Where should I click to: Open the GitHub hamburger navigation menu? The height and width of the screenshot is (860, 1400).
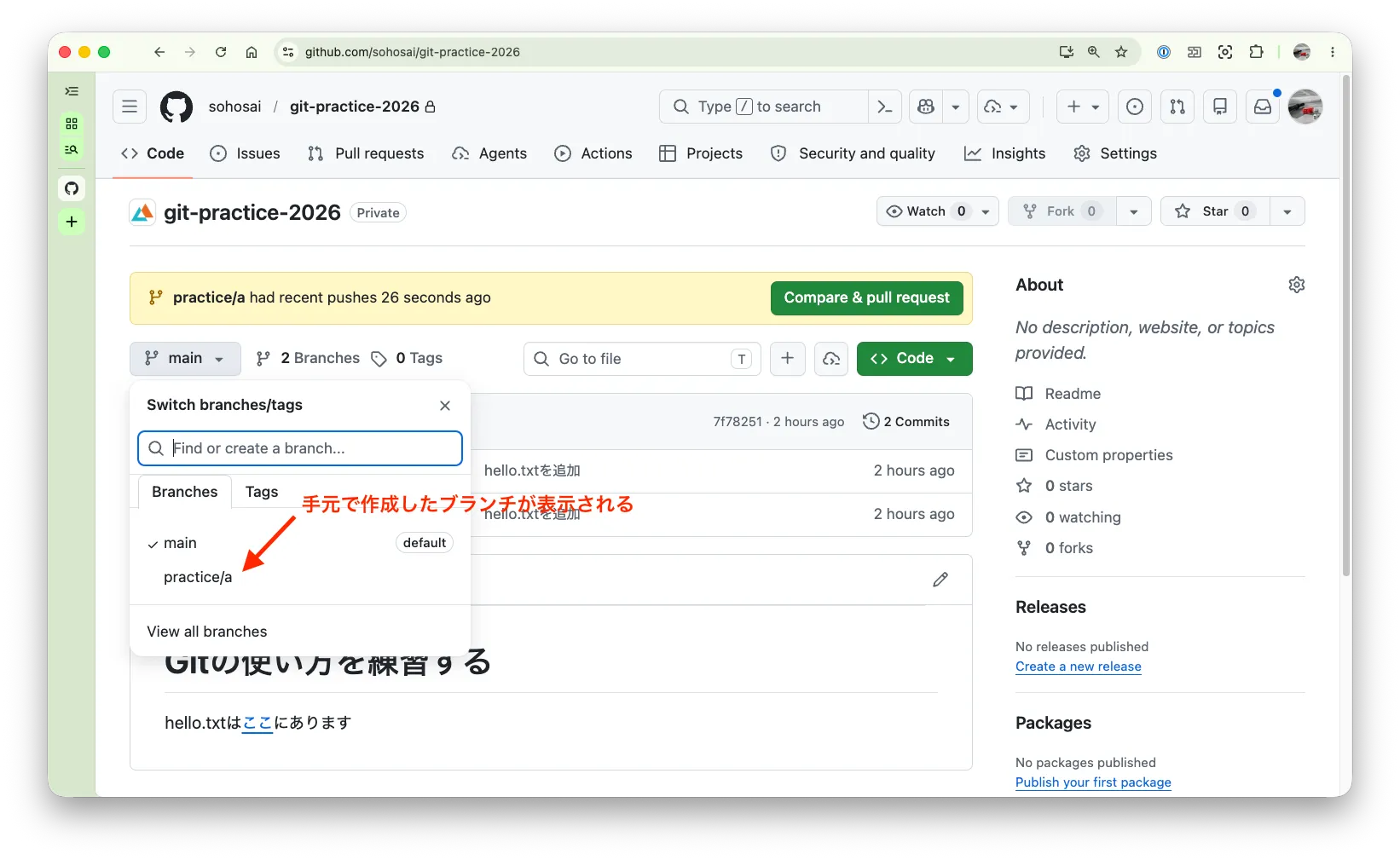[130, 107]
